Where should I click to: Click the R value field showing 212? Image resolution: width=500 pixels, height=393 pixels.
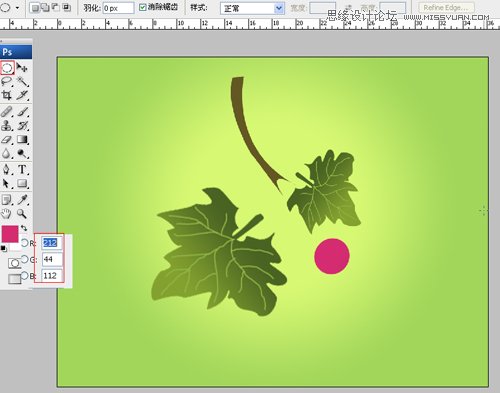[x=52, y=243]
